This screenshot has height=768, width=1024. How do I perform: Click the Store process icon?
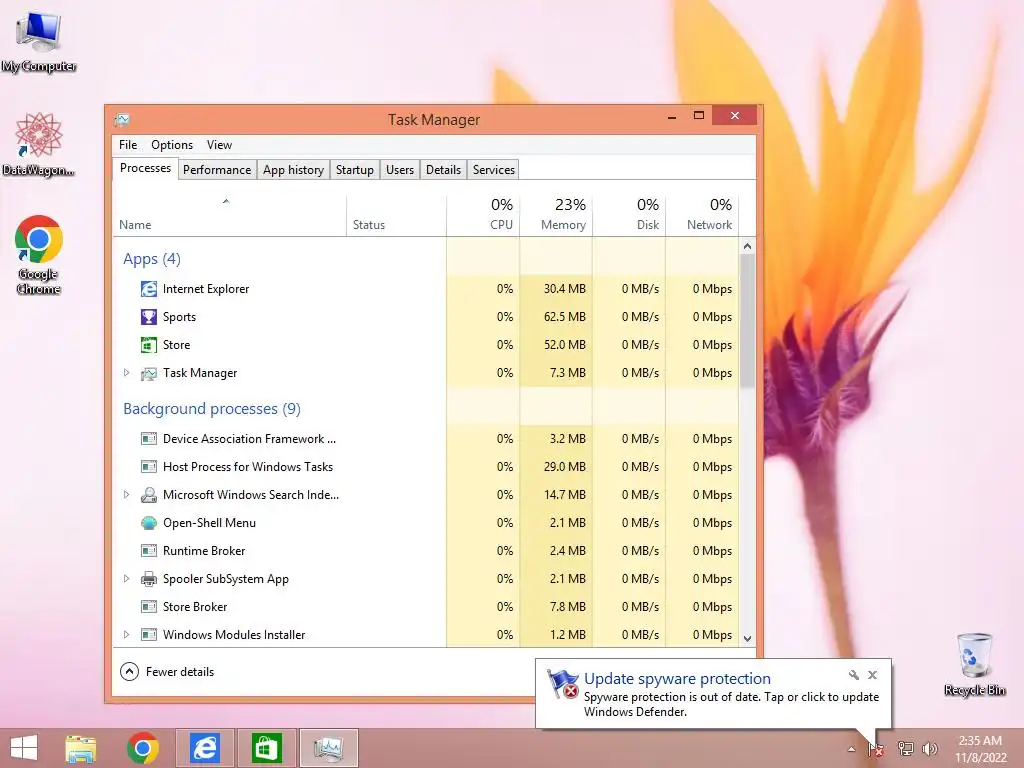click(149, 345)
